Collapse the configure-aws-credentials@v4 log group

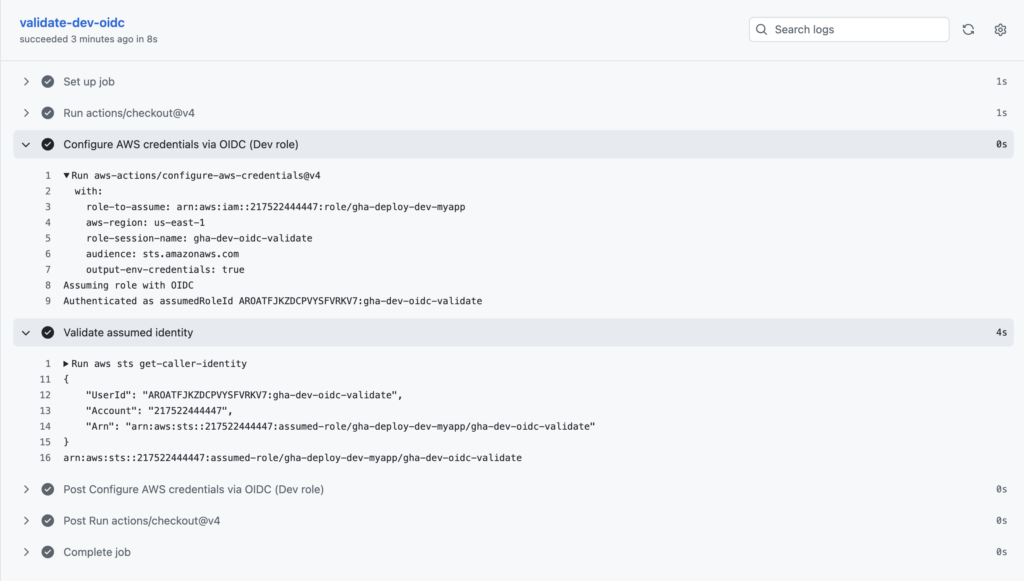[x=66, y=174]
